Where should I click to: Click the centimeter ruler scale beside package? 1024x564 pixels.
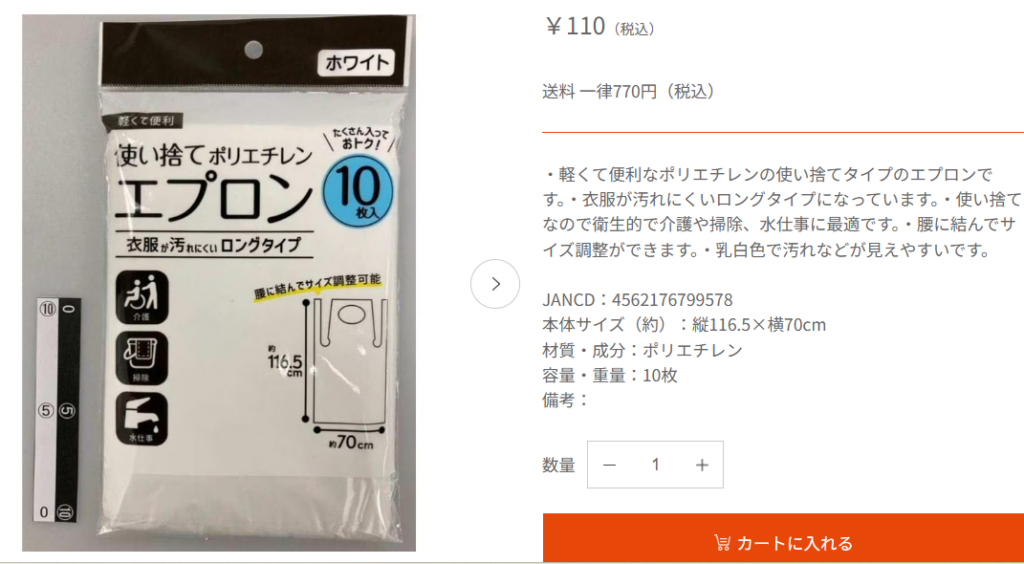click(57, 410)
